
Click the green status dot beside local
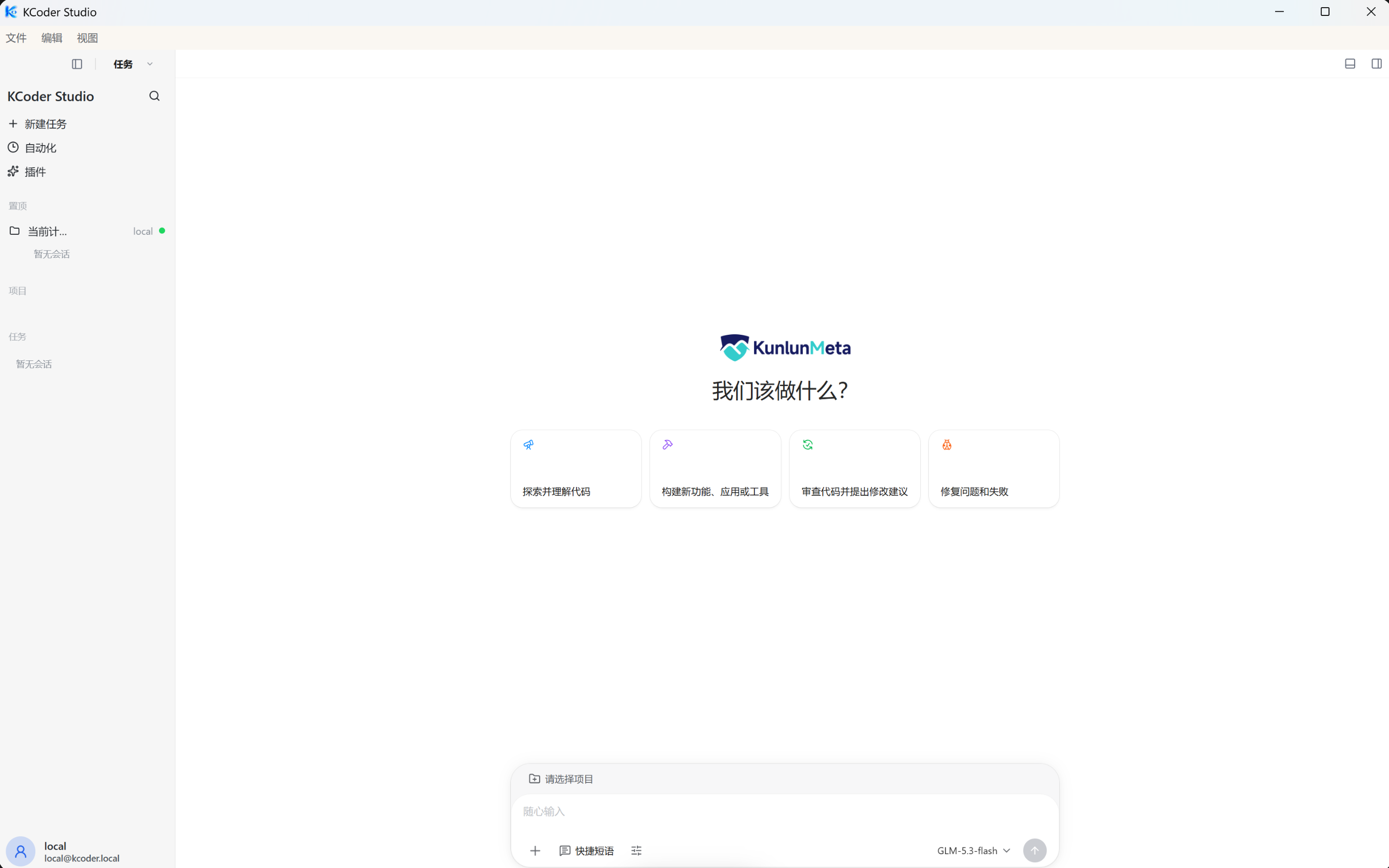click(x=162, y=231)
